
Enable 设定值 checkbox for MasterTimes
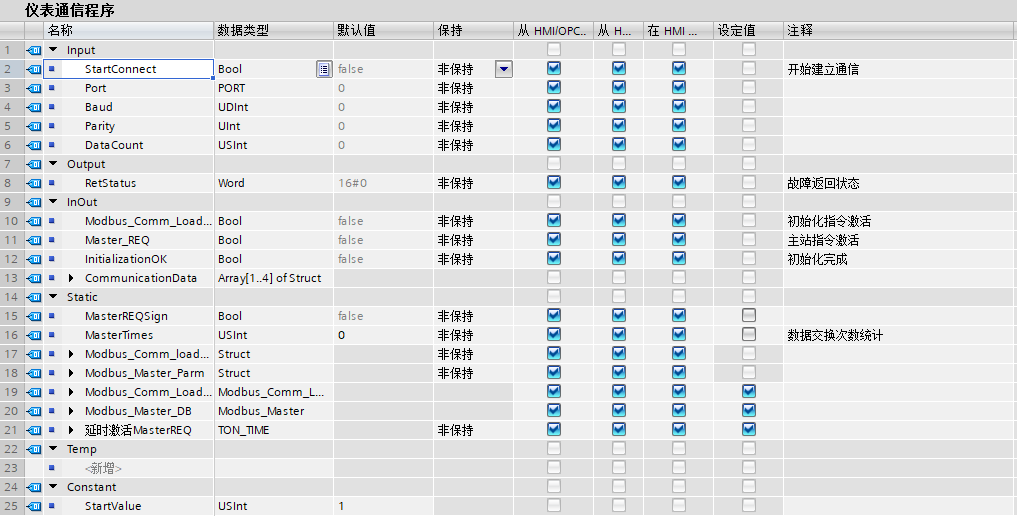click(749, 335)
